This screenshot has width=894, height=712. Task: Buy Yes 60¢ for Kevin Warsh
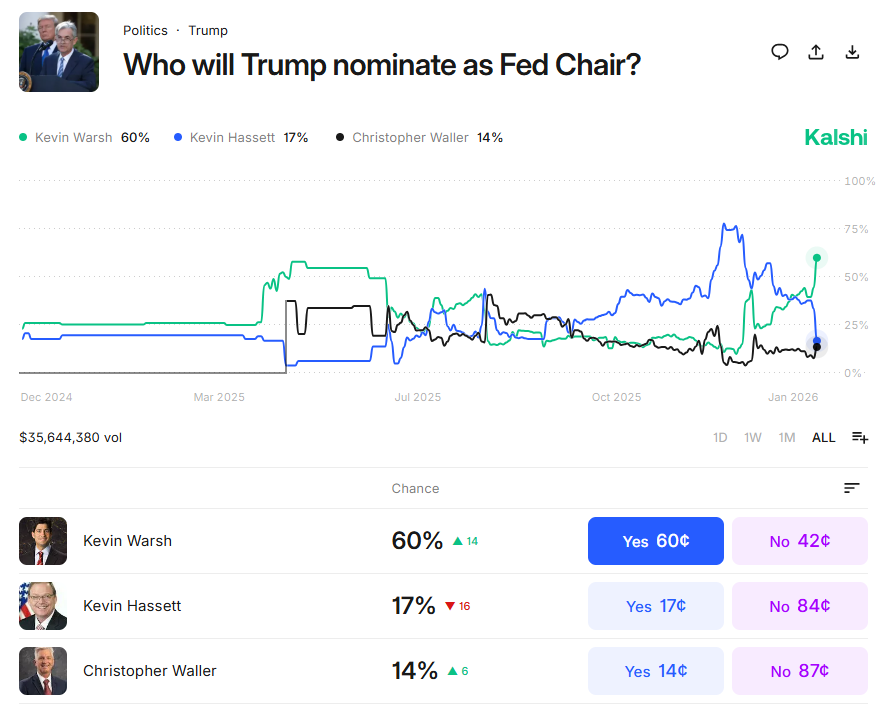655,541
